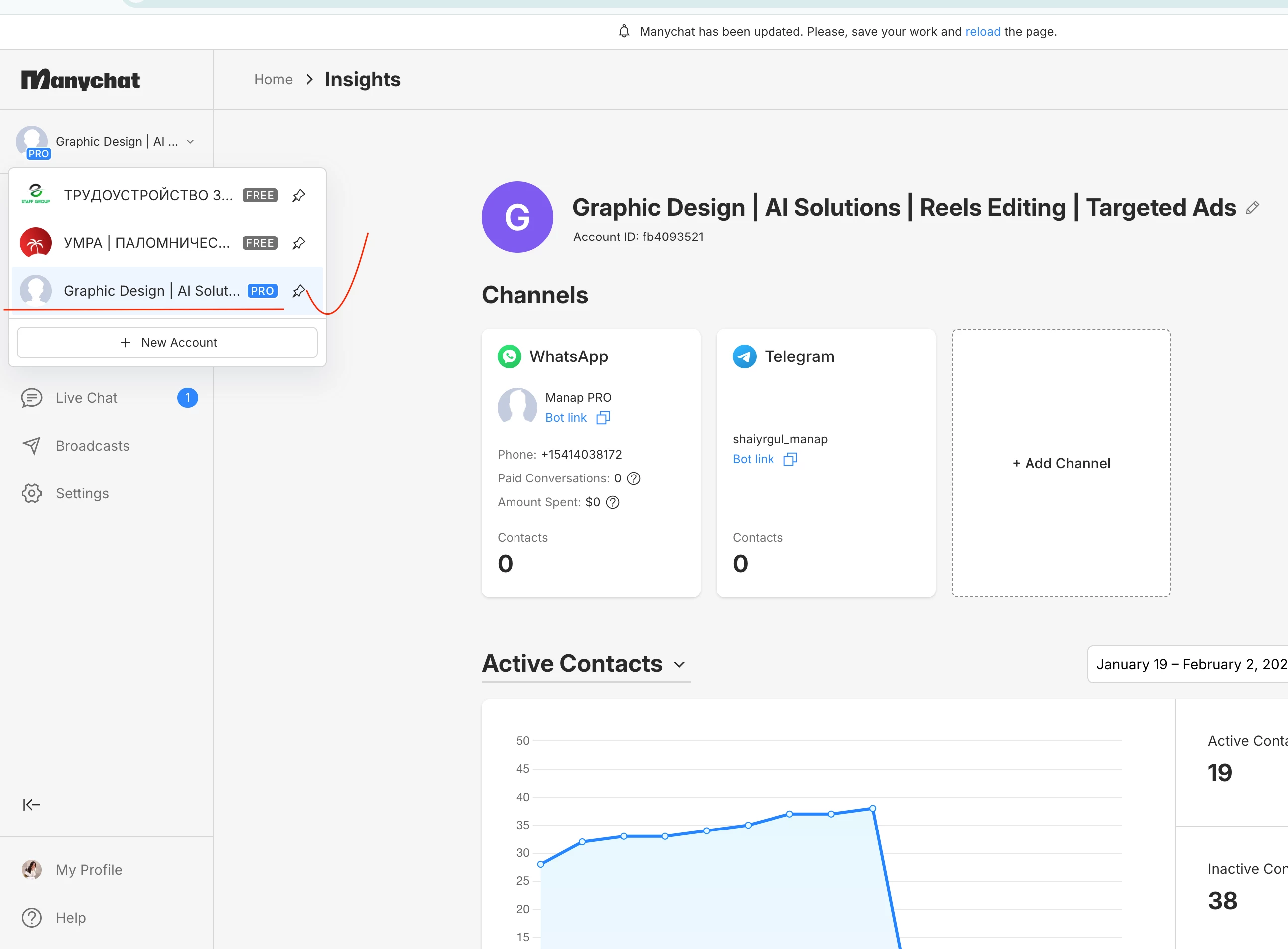This screenshot has height=949, width=1288.
Task: Open the Settings gear menu item
Action: (82, 493)
